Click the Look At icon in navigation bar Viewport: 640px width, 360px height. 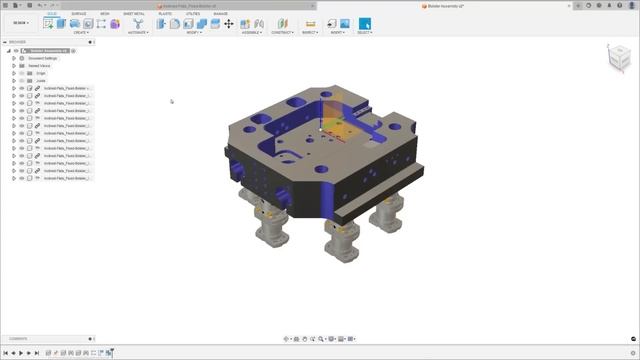[x=297, y=339]
